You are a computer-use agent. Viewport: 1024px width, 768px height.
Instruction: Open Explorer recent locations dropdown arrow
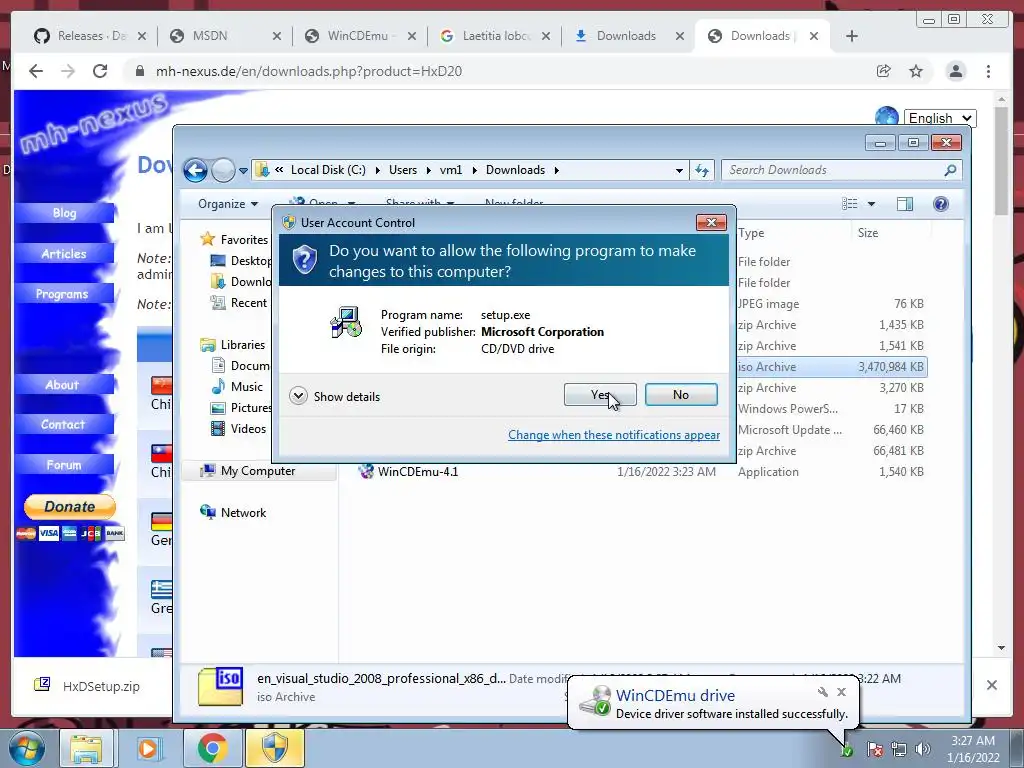(243, 171)
